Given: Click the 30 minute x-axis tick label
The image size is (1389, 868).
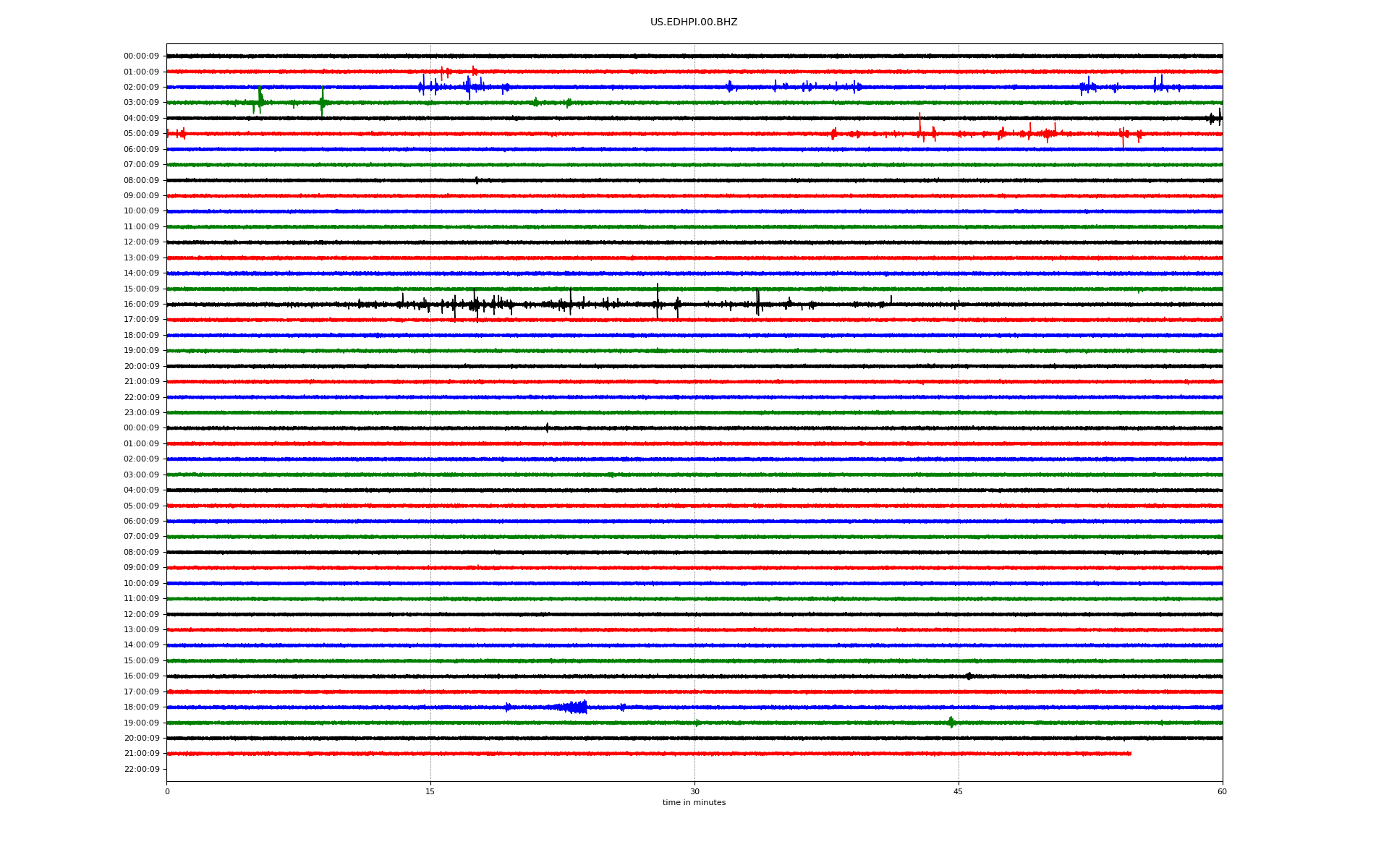Looking at the screenshot, I should click(x=694, y=791).
